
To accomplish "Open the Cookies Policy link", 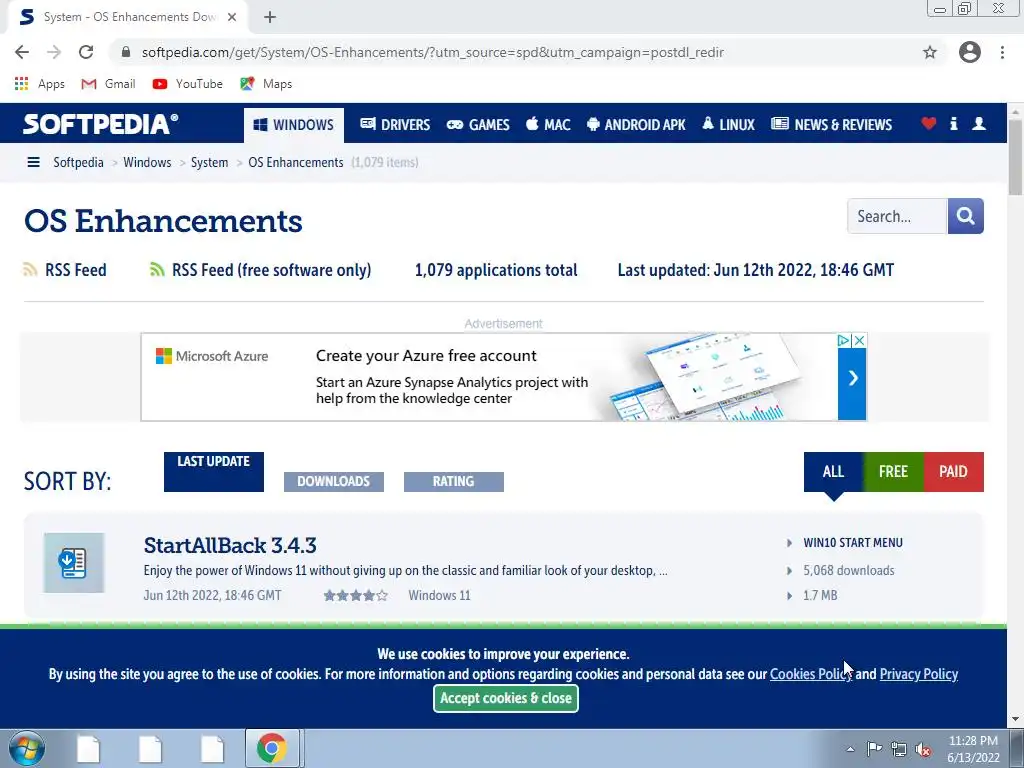I will 811,674.
